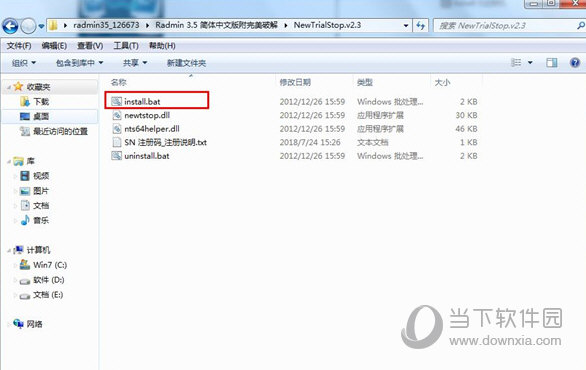Click the nts64helper.dll file icon

pos(117,129)
